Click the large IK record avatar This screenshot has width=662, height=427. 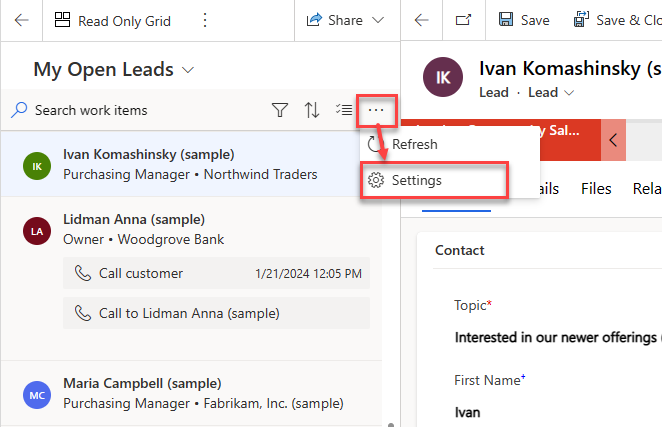[443, 77]
